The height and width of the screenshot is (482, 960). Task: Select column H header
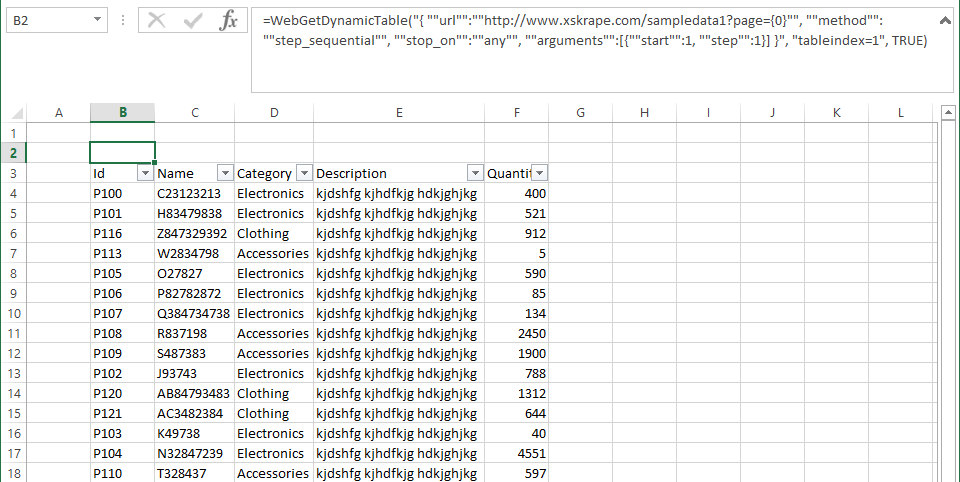click(x=644, y=113)
